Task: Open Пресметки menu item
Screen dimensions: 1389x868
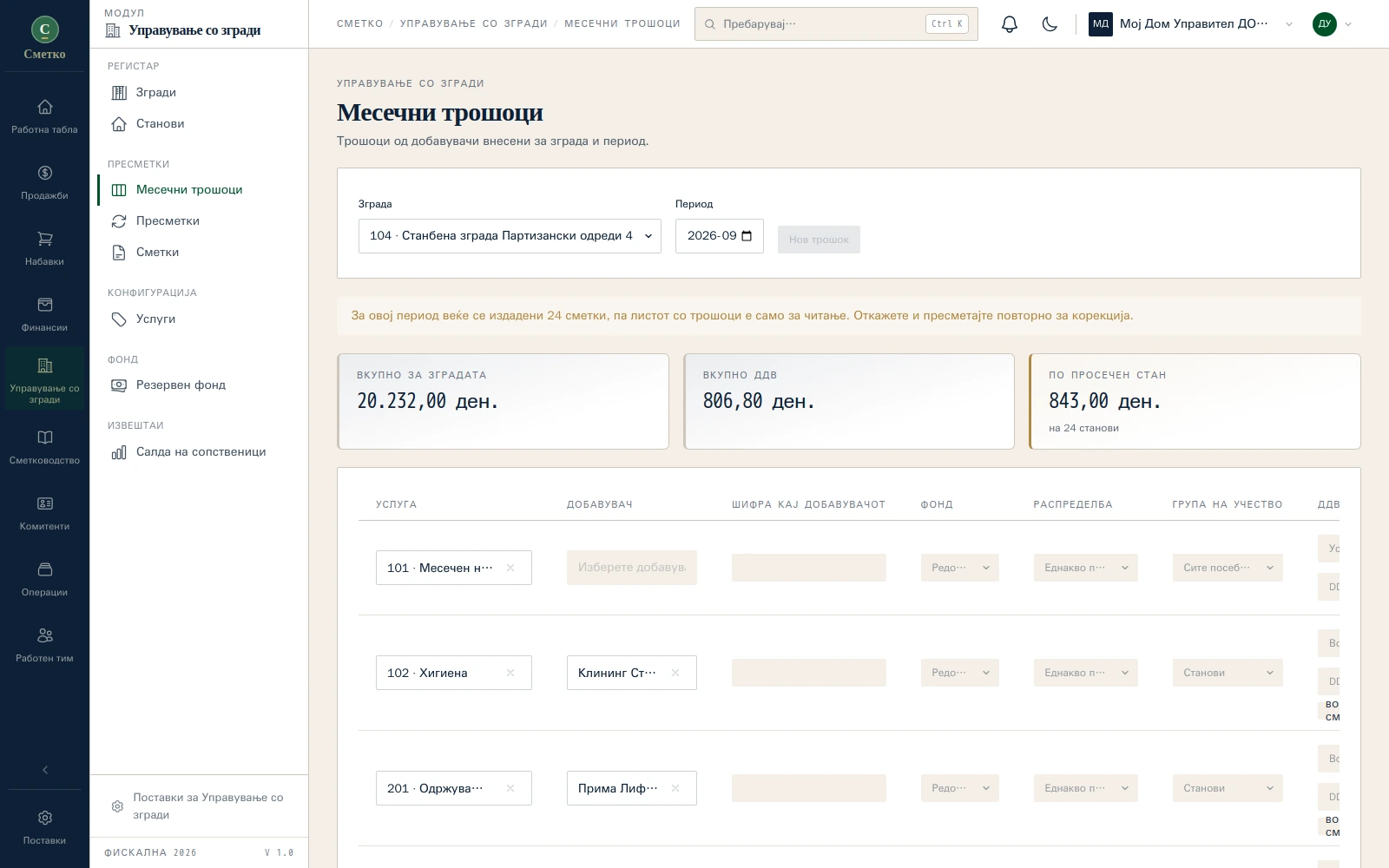Action: pos(199,221)
